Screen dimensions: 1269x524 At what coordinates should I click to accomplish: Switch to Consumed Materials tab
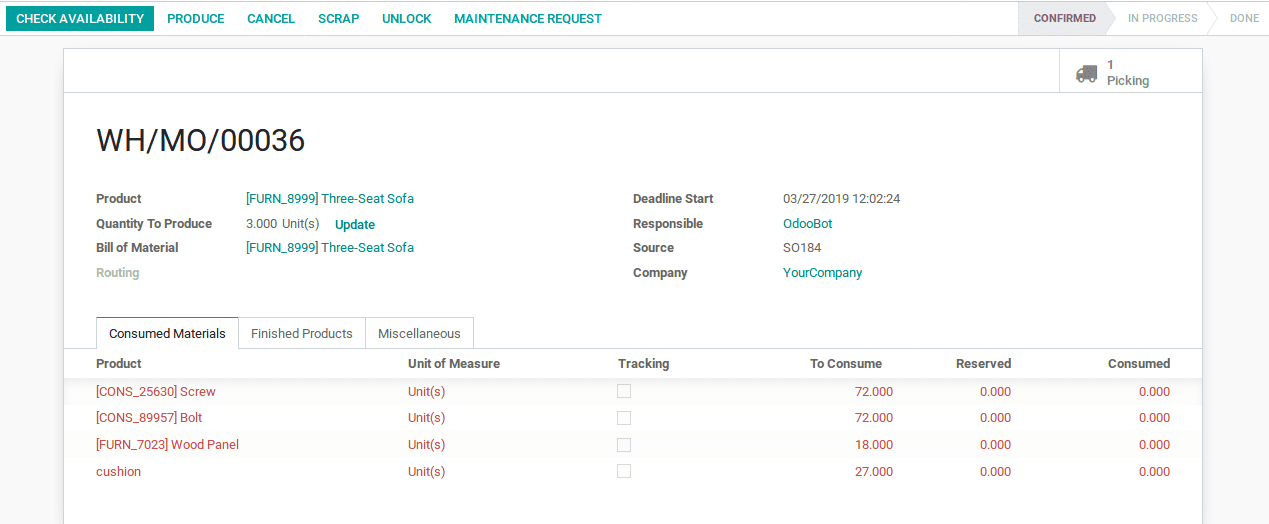167,334
